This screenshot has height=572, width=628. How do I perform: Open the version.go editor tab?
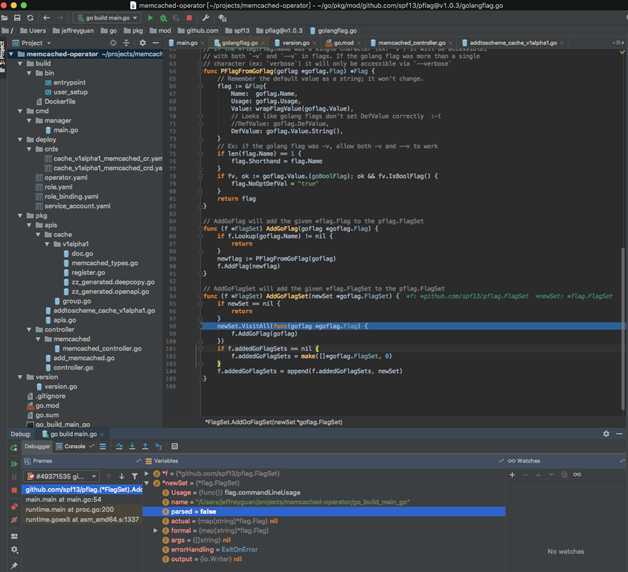click(x=295, y=43)
